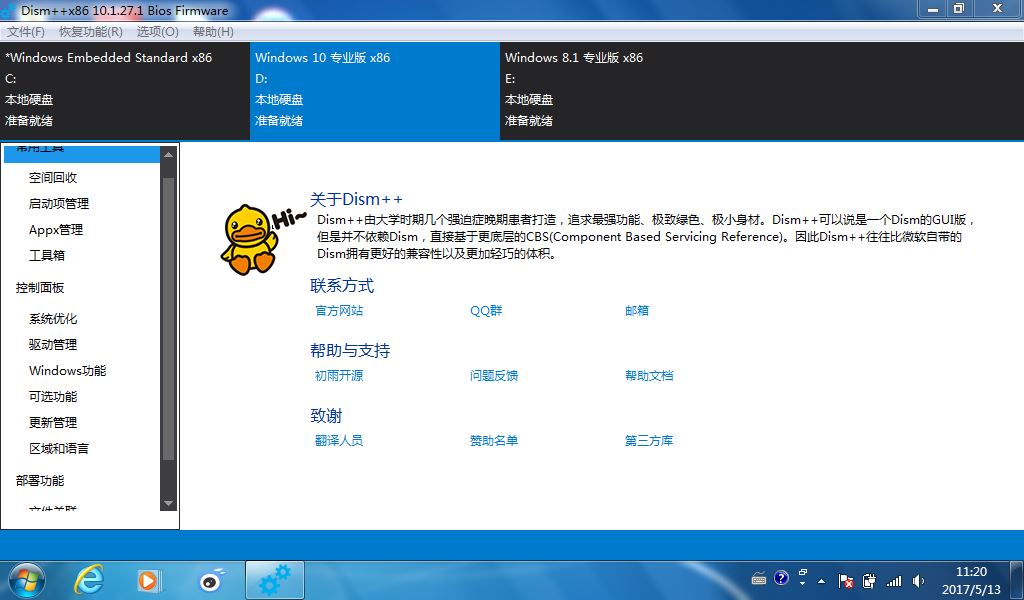Show hidden tray icons arrow
The height and width of the screenshot is (600, 1024).
(822, 581)
